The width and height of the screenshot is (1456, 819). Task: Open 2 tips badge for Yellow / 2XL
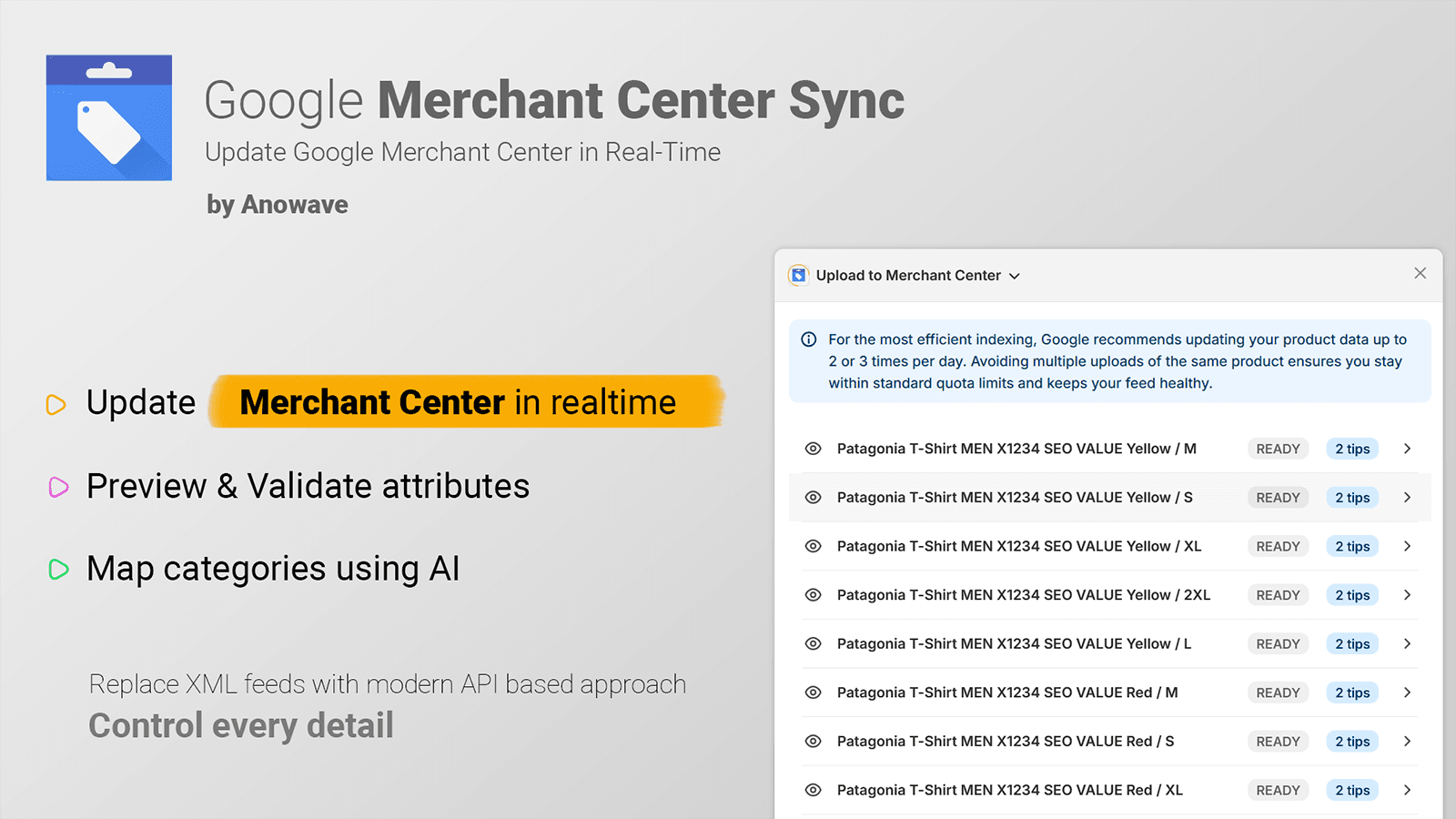(x=1352, y=595)
